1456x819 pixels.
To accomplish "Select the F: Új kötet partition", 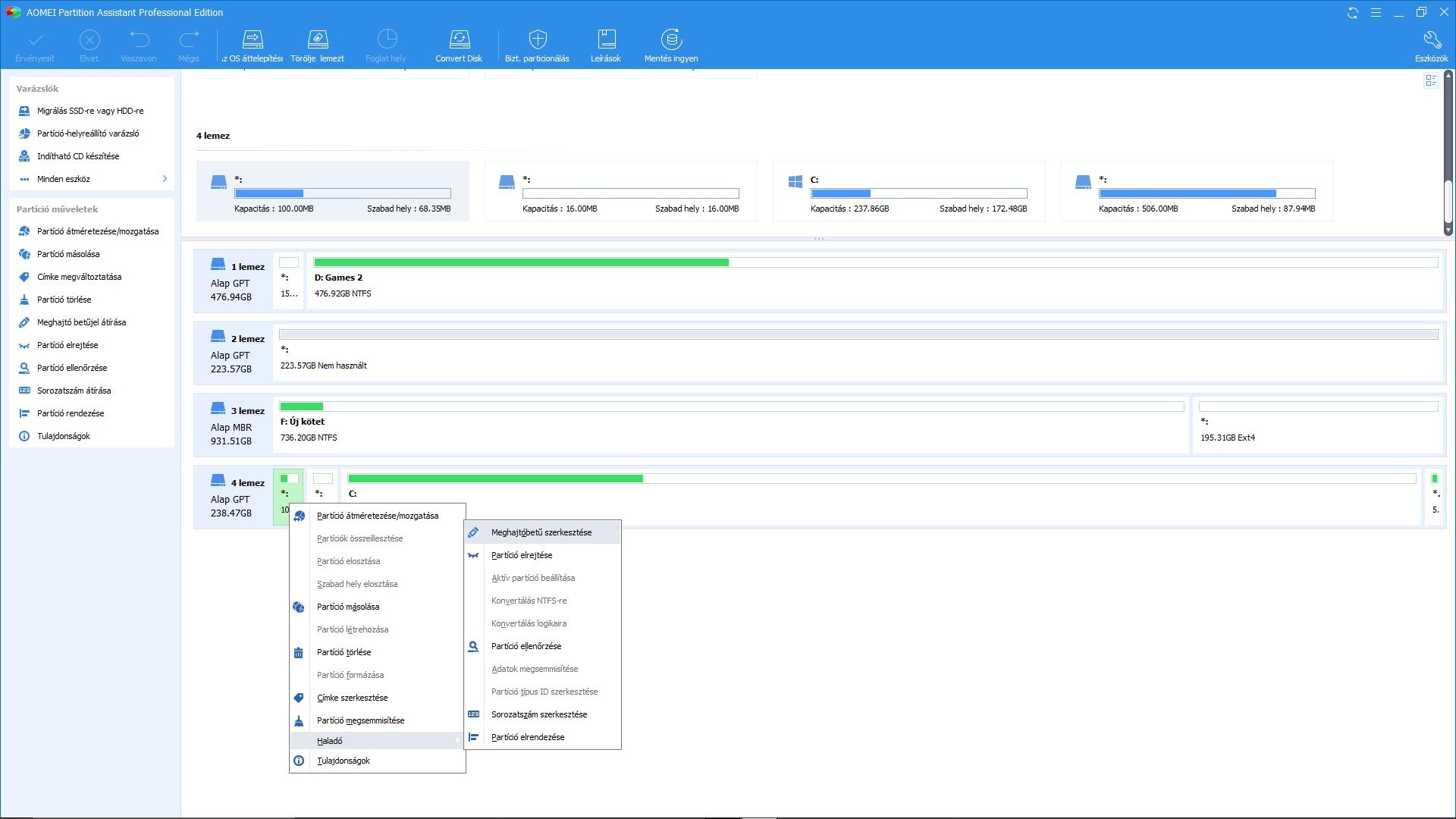I will pos(731,425).
